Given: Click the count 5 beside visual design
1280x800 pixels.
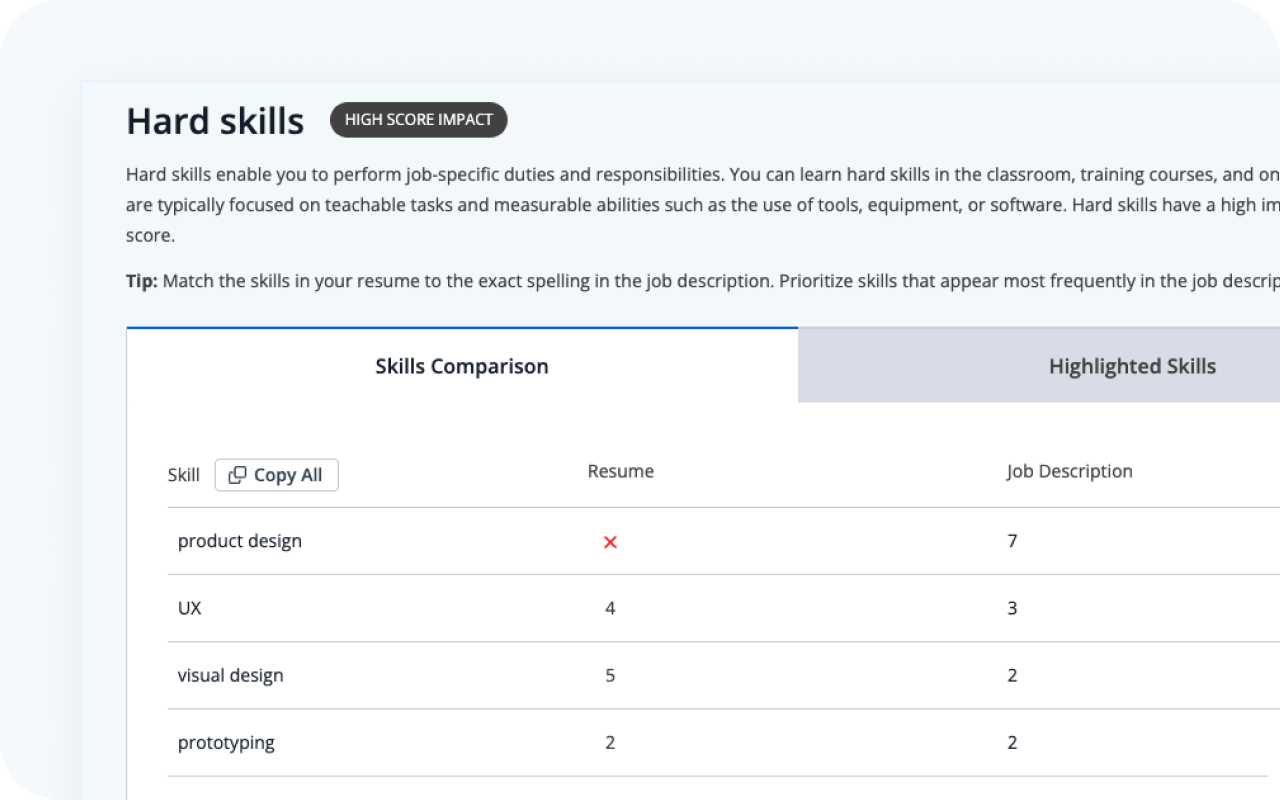Looking at the screenshot, I should (x=610, y=675).
